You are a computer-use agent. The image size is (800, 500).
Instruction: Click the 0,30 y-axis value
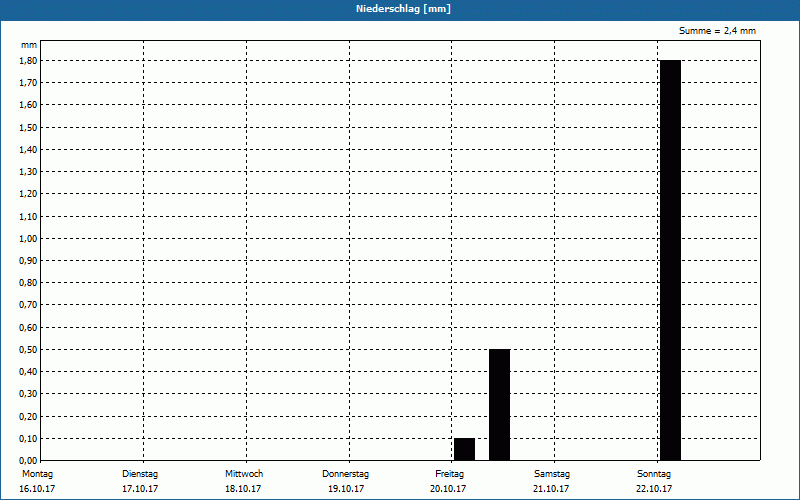[28, 394]
